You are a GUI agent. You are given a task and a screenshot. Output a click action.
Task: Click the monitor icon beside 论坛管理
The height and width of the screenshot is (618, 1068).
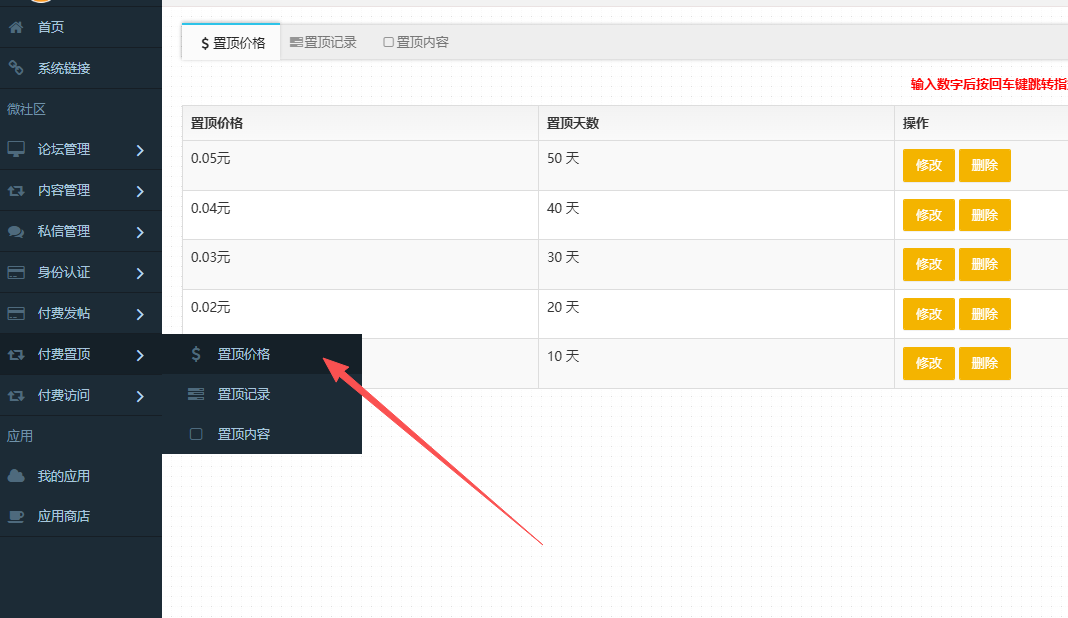(16, 149)
